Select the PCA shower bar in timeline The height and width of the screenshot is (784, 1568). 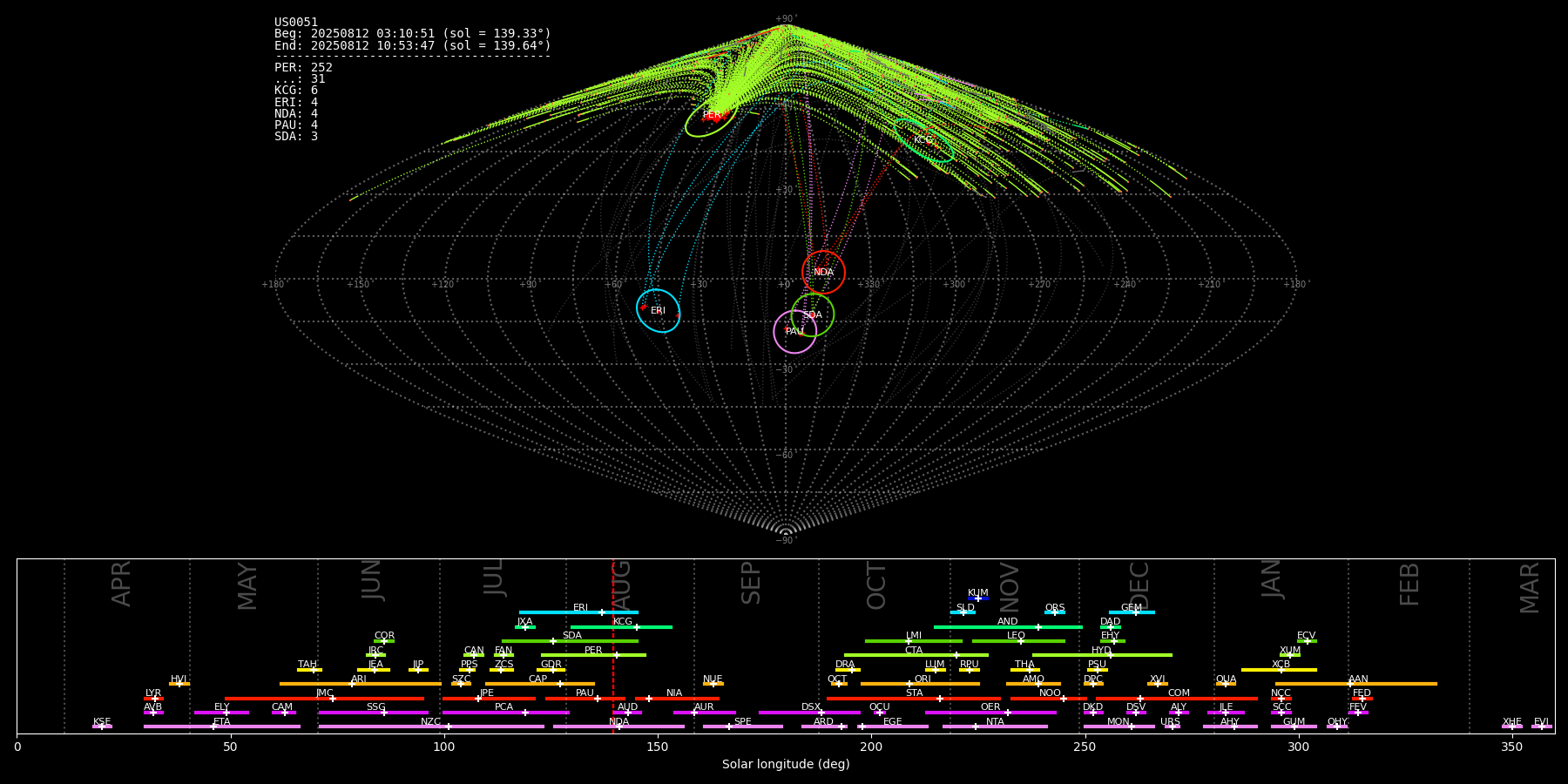[505, 713]
